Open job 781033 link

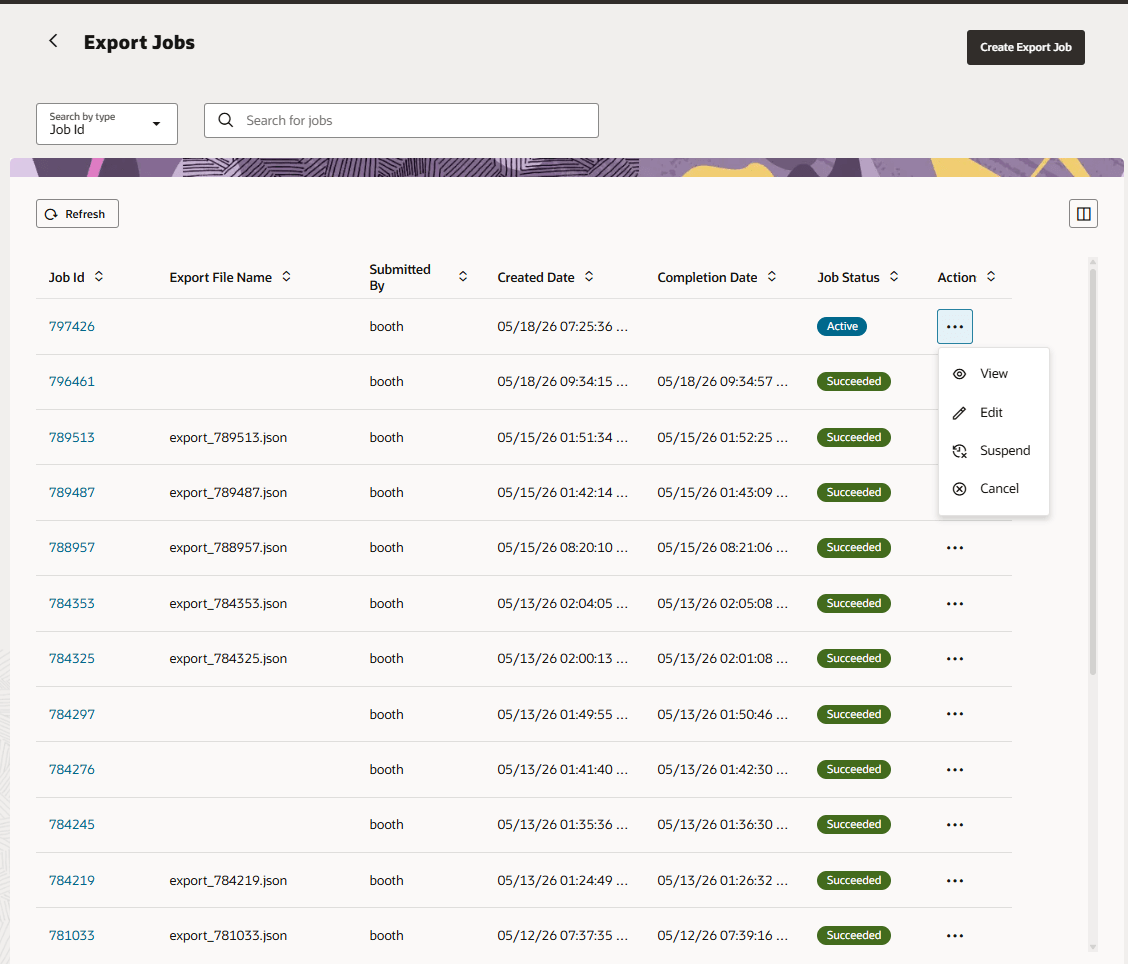[72, 935]
